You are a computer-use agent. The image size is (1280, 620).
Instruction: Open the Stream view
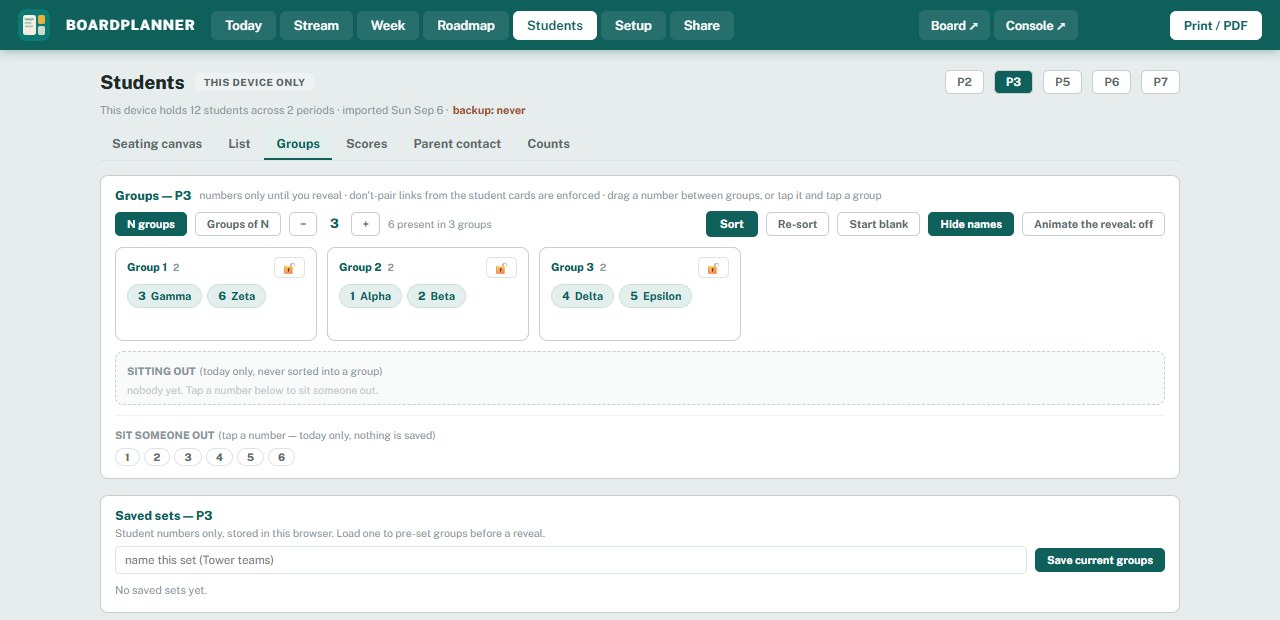[316, 26]
